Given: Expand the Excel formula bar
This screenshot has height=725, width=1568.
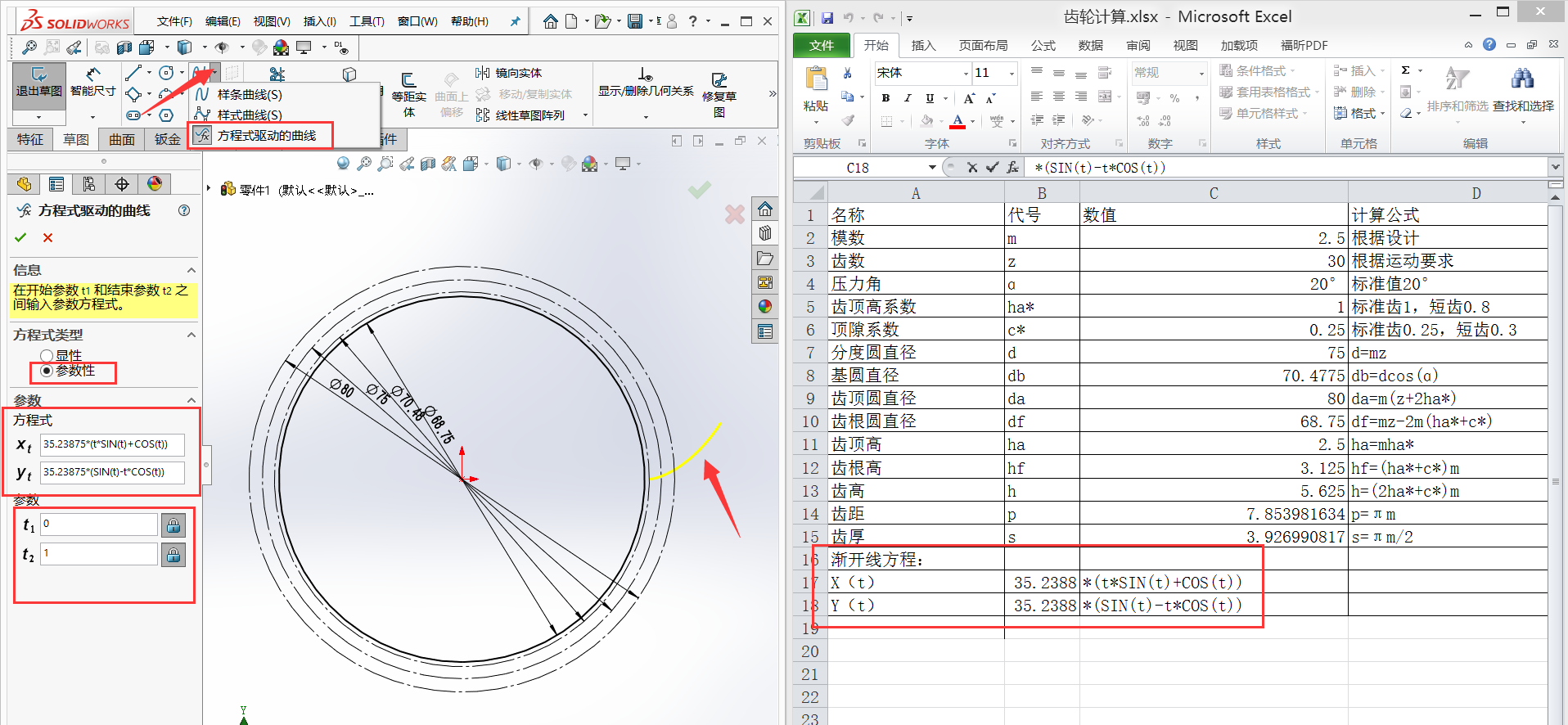Looking at the screenshot, I should click(1555, 167).
